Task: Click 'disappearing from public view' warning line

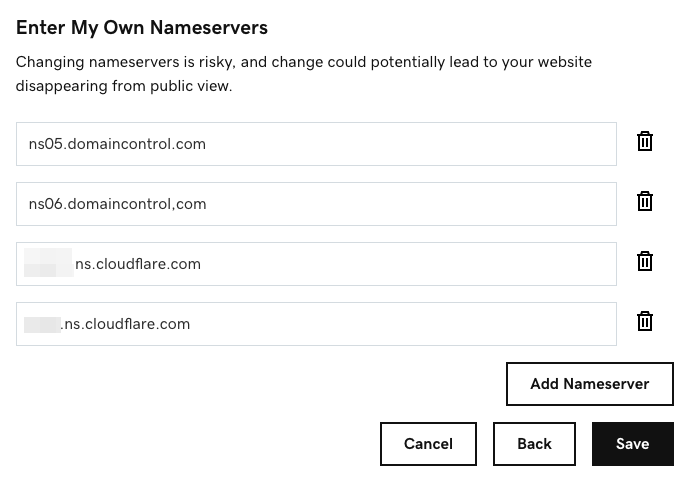Action: point(124,86)
